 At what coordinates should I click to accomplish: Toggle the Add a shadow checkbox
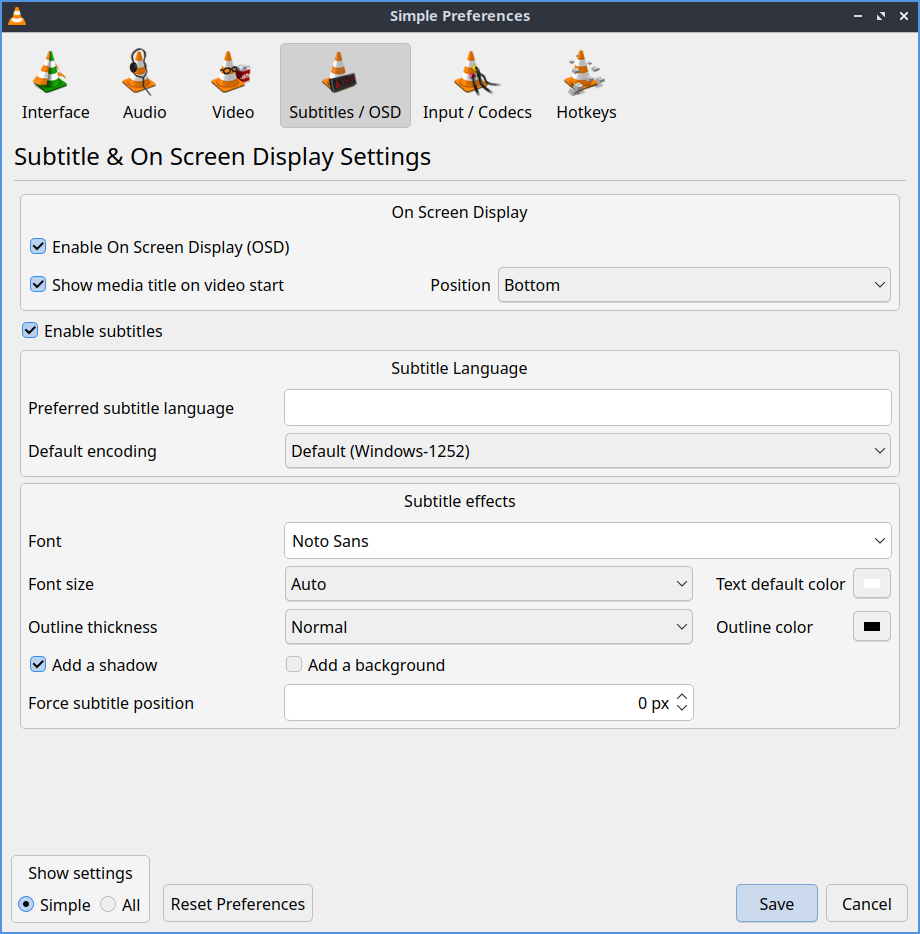pyautogui.click(x=38, y=665)
